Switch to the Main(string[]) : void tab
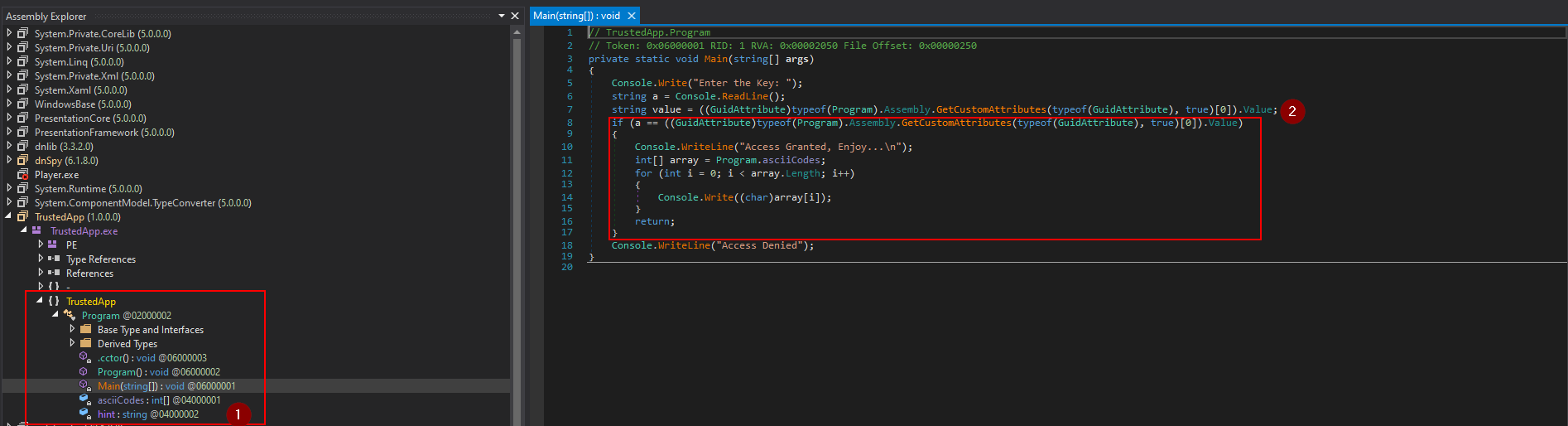The width and height of the screenshot is (1568, 426). [x=577, y=16]
